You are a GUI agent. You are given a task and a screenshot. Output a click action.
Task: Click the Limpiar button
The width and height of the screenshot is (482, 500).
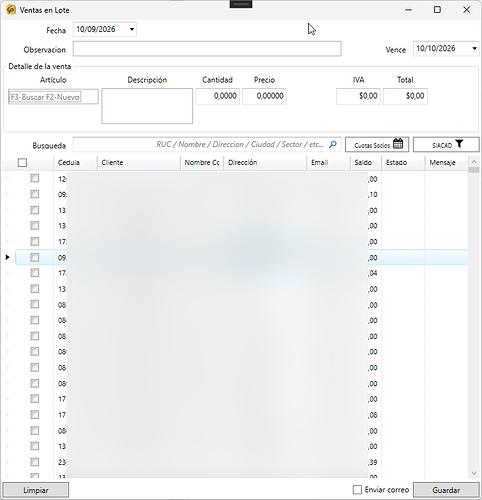point(36,490)
